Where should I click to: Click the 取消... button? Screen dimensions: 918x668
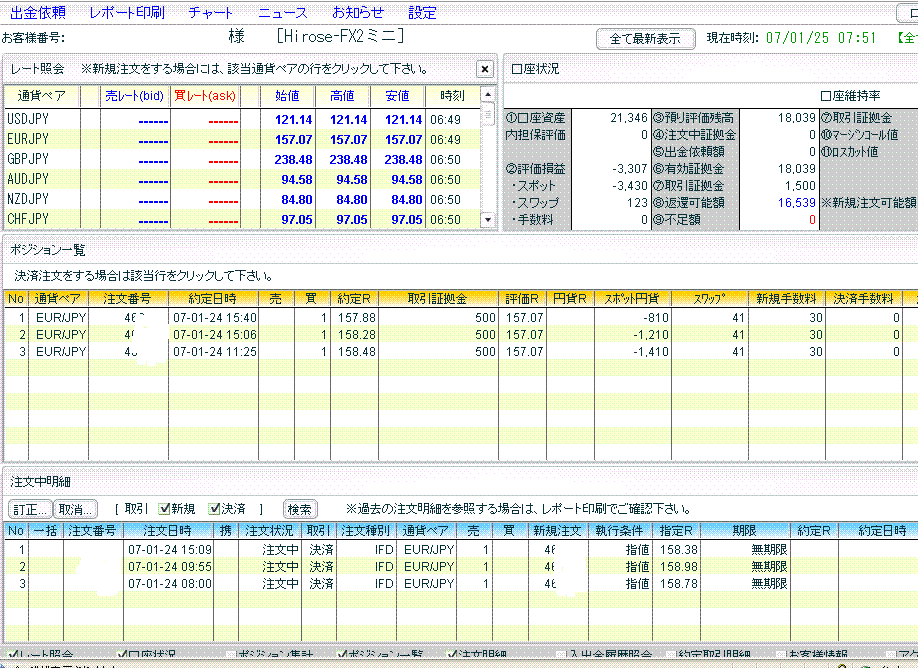(x=76, y=509)
